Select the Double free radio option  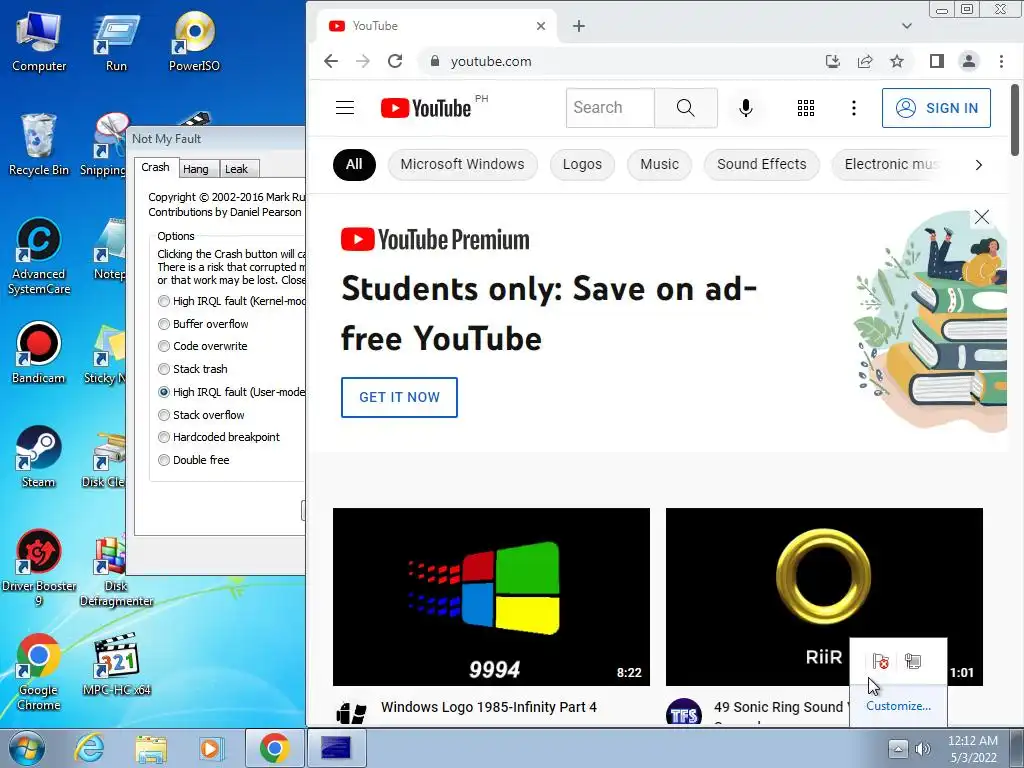(164, 460)
